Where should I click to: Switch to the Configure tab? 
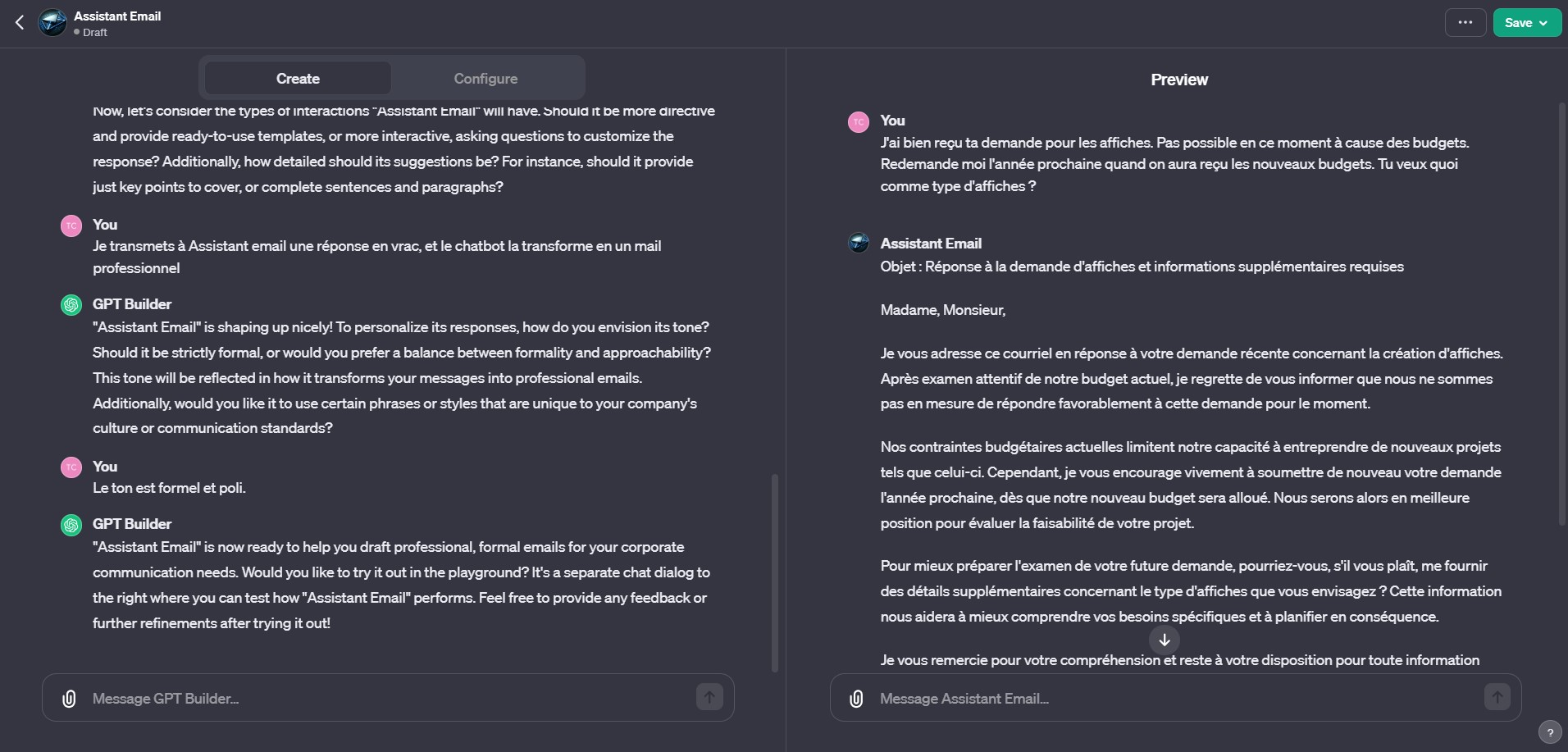[485, 79]
